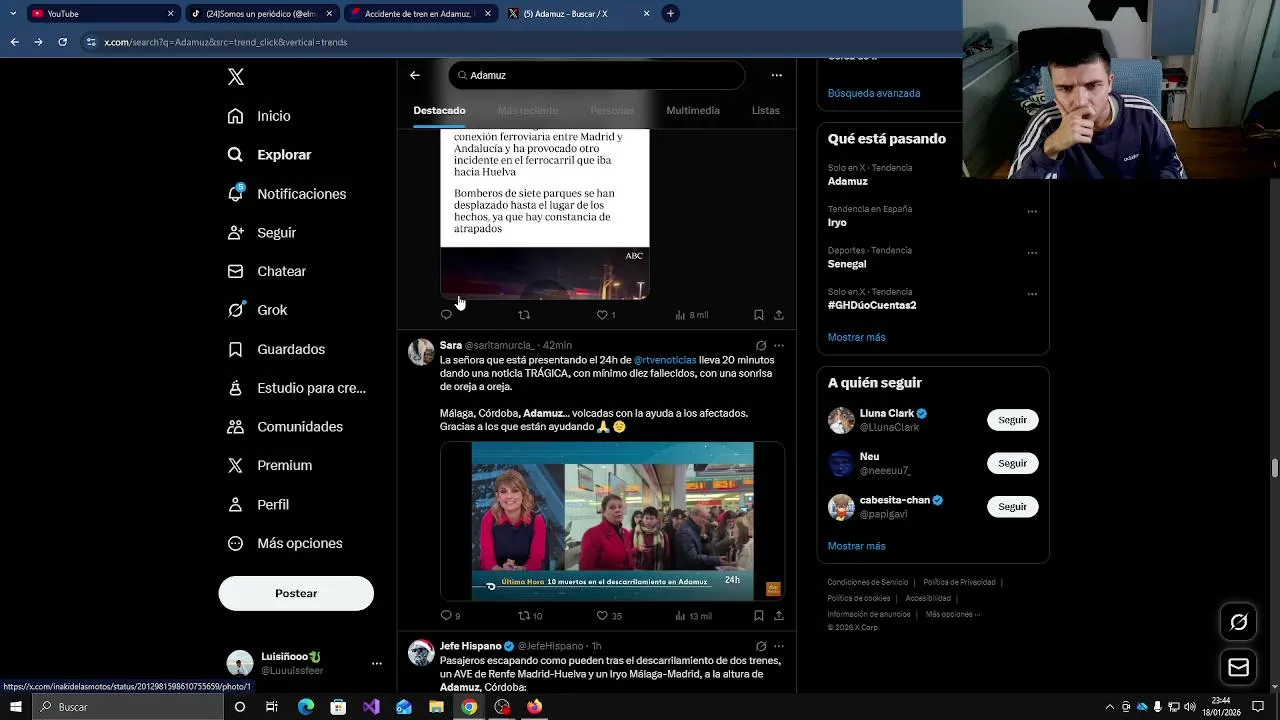
Task: Share the ABC article post
Action: pos(779,315)
